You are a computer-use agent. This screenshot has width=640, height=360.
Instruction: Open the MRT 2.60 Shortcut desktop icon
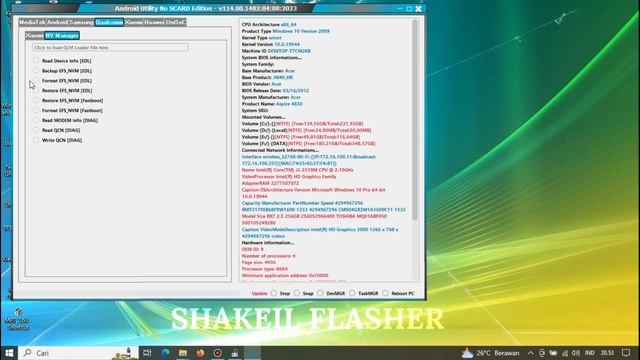pos(18,320)
